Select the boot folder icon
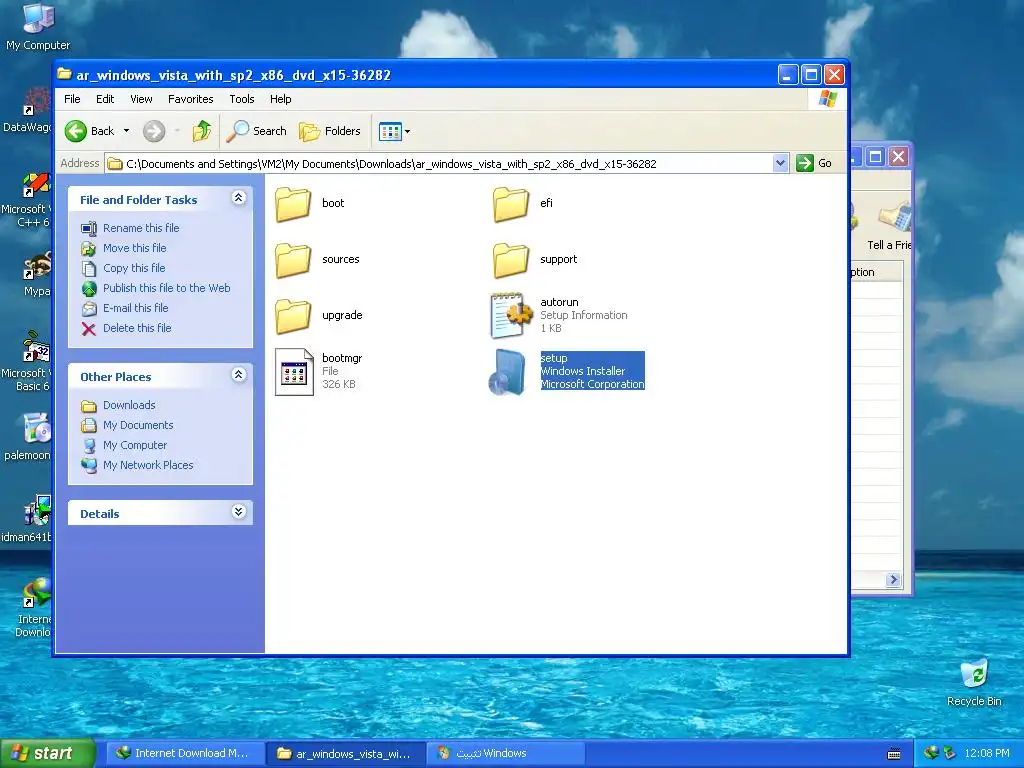1024x768 pixels. click(293, 204)
